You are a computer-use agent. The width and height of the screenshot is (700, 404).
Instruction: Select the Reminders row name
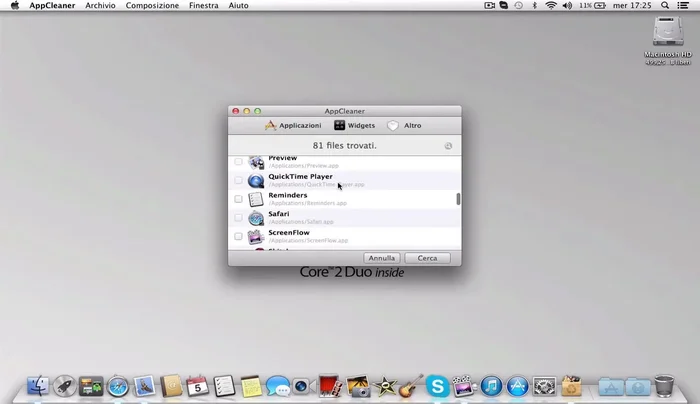(x=288, y=195)
